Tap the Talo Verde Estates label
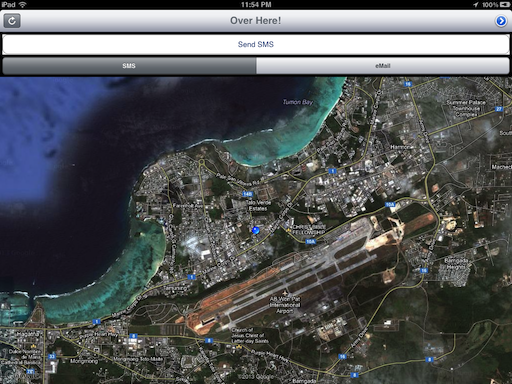This screenshot has width=512, height=384. pos(258,206)
